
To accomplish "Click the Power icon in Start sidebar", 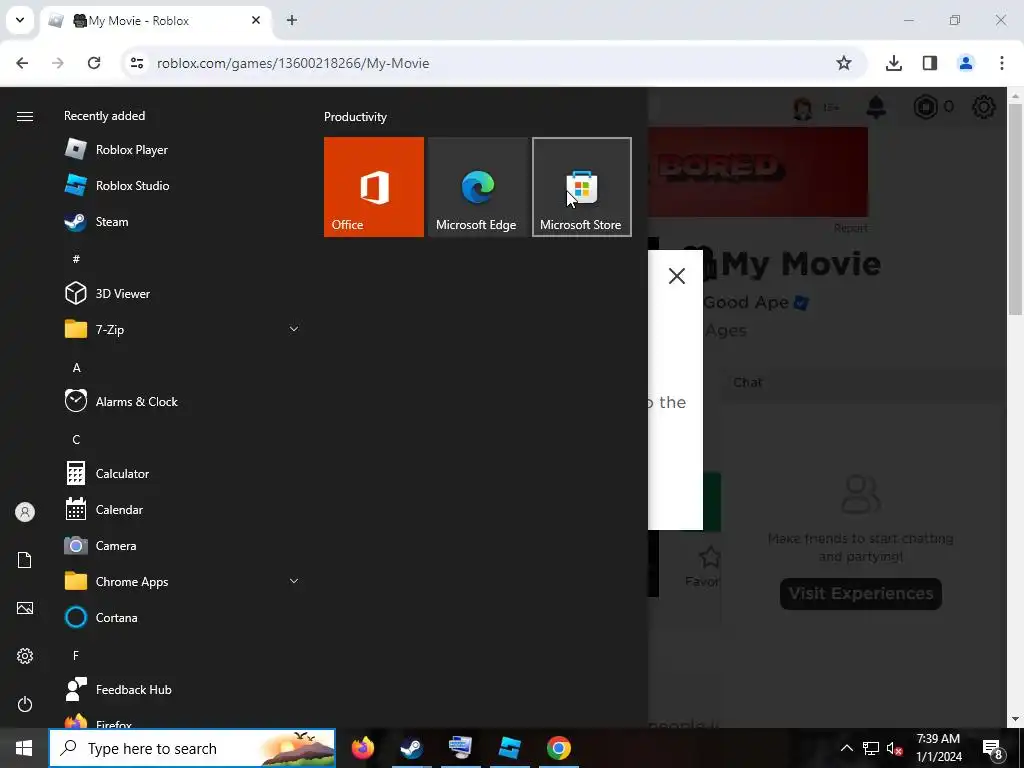I will (25, 704).
